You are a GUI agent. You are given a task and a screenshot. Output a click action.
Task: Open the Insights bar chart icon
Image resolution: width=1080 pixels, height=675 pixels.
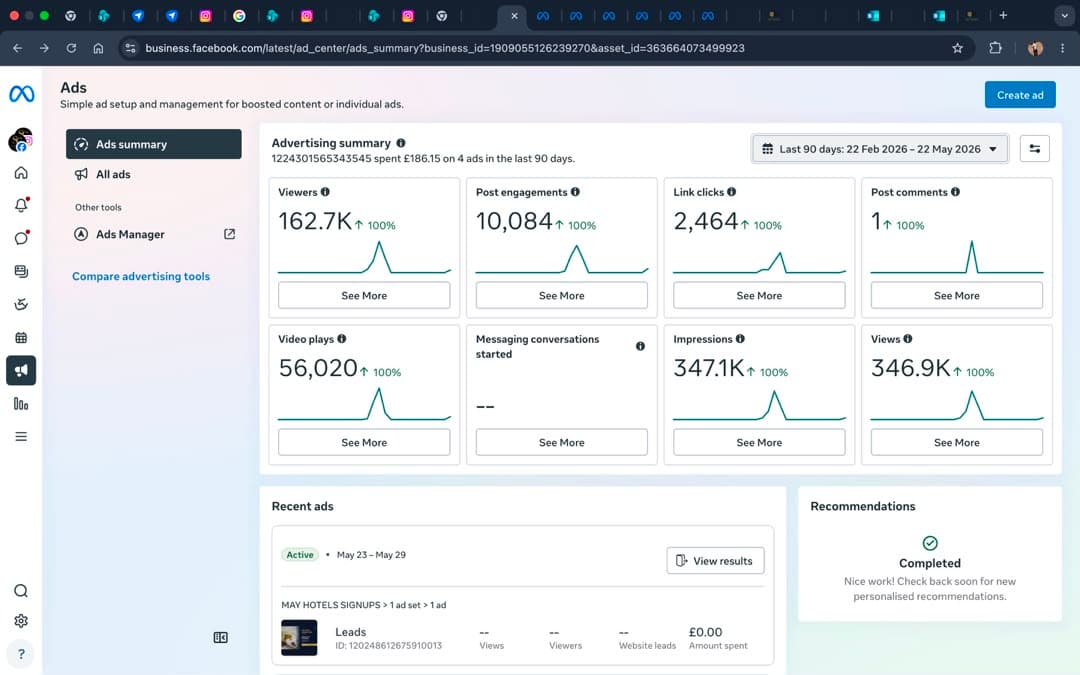[x=21, y=404]
